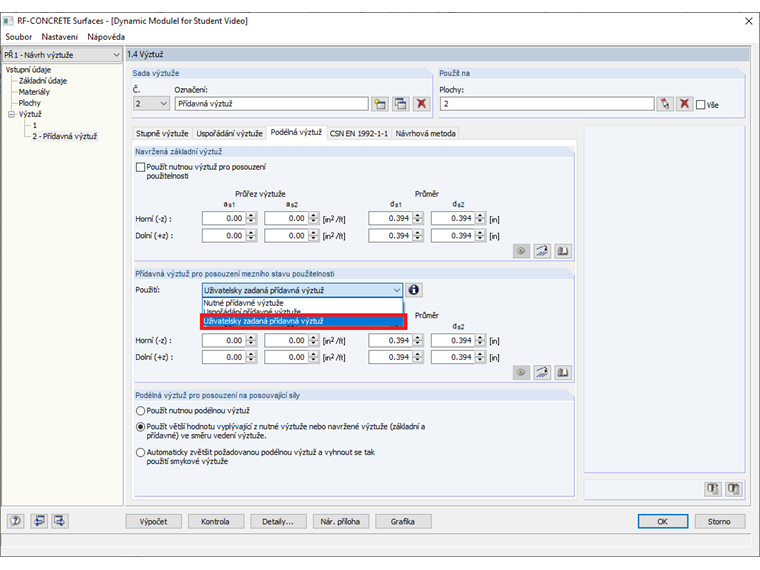
Task: Delete reinforcement set red X icon
Action: [421, 104]
